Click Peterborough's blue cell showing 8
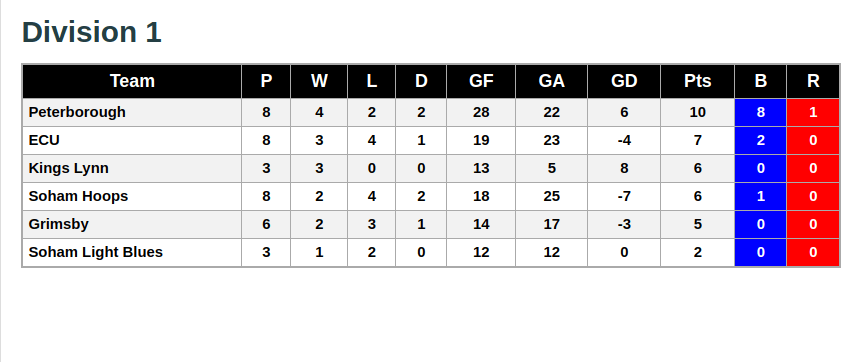The height and width of the screenshot is (362, 848). pos(760,112)
